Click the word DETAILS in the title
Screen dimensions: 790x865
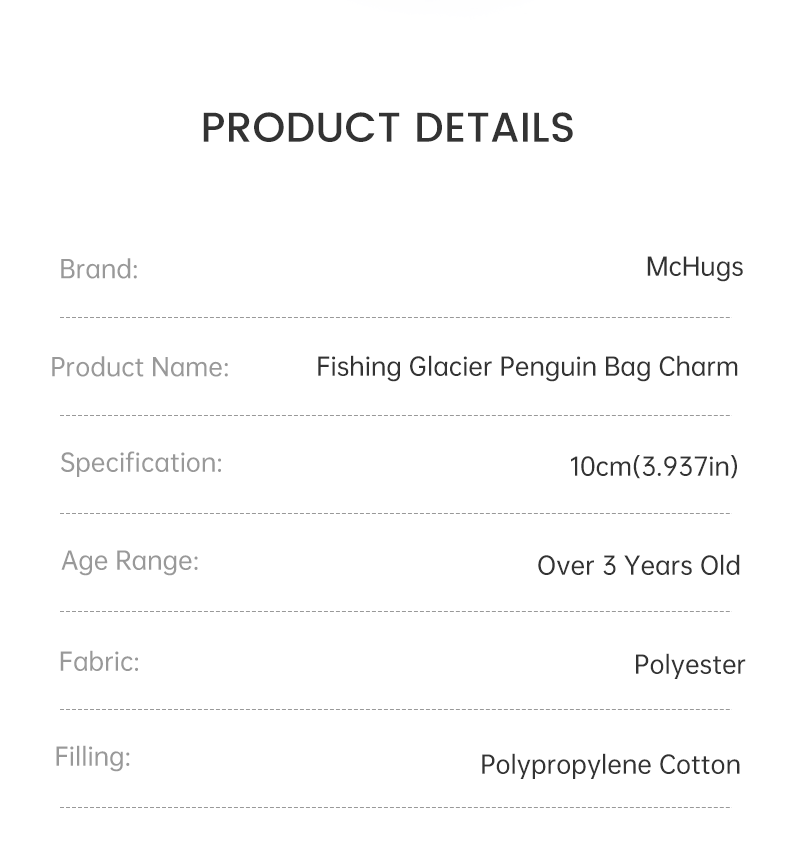(494, 128)
